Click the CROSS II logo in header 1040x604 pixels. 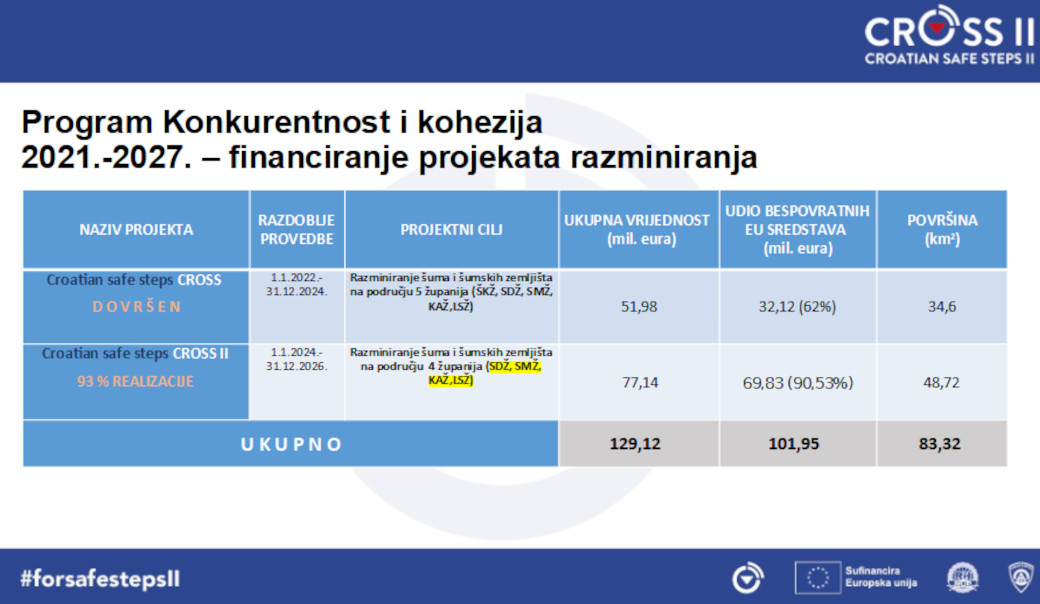[x=949, y=40]
